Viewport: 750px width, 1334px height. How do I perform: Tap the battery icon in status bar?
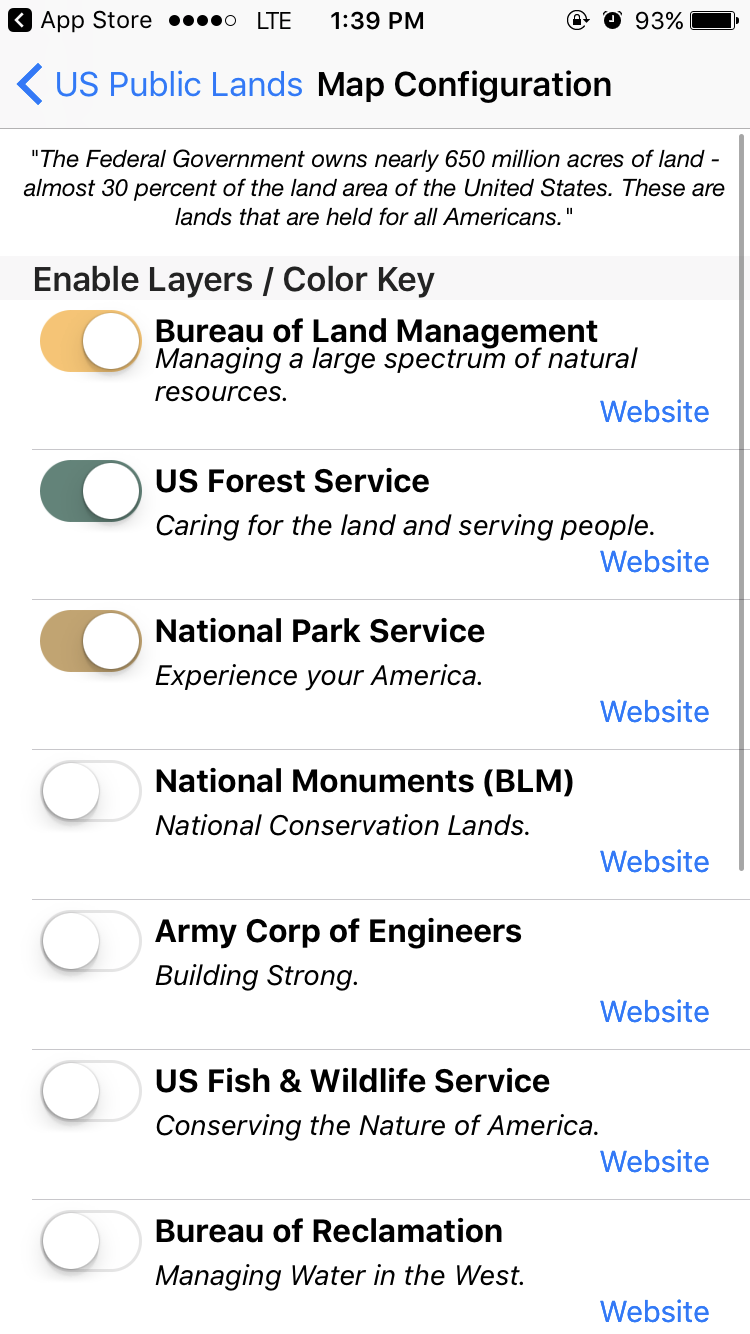(x=714, y=20)
